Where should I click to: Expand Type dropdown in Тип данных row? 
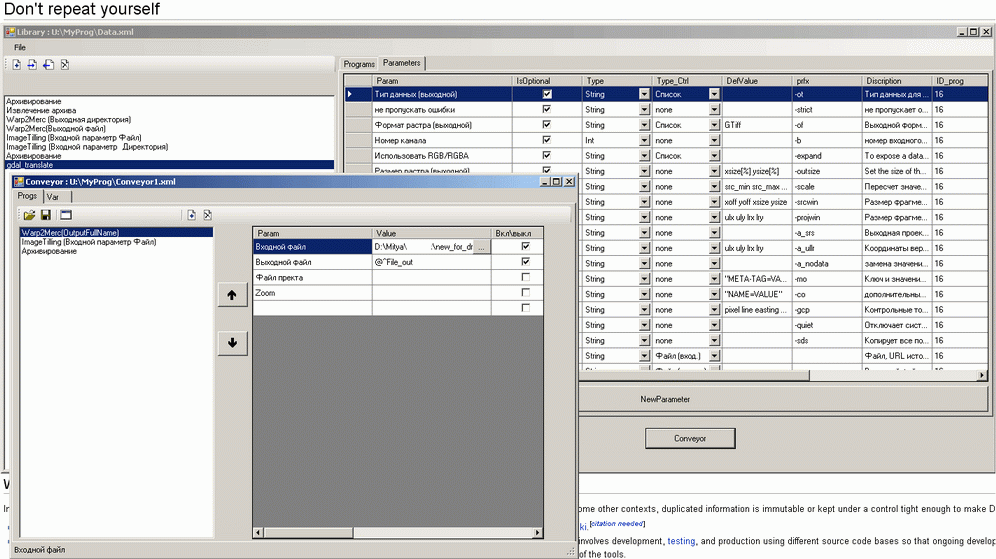(644, 94)
